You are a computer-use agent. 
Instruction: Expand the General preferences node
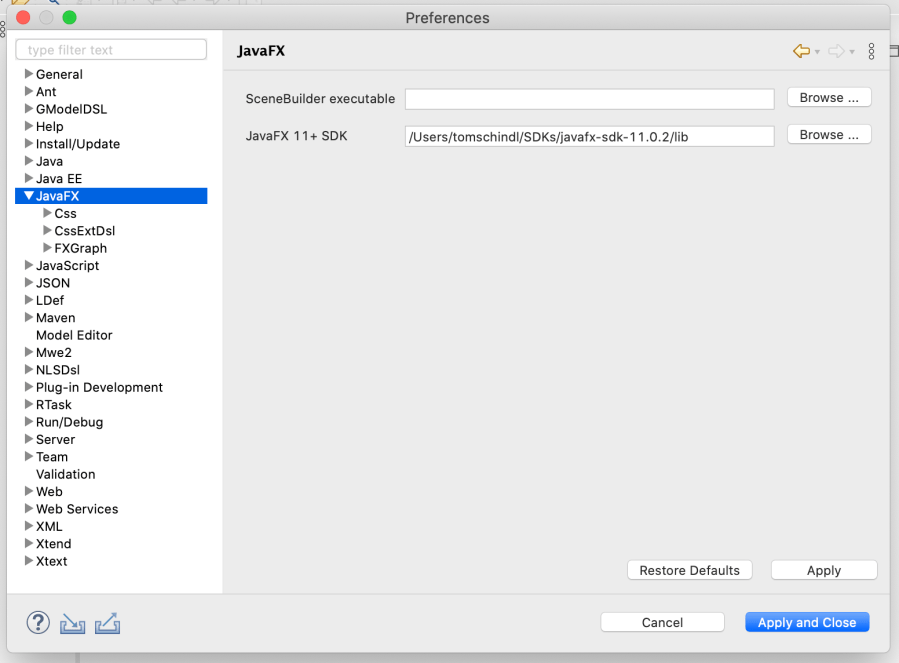28,75
